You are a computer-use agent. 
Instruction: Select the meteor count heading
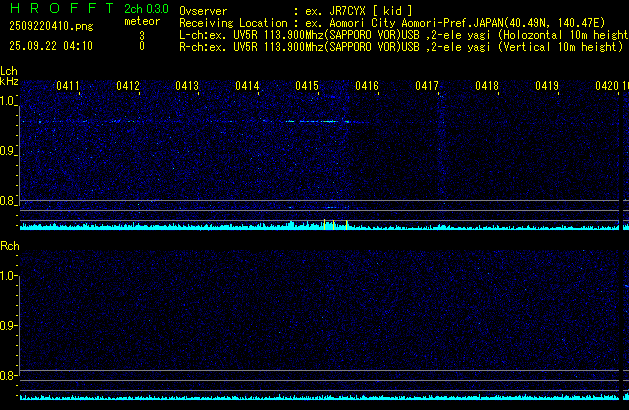pos(142,21)
